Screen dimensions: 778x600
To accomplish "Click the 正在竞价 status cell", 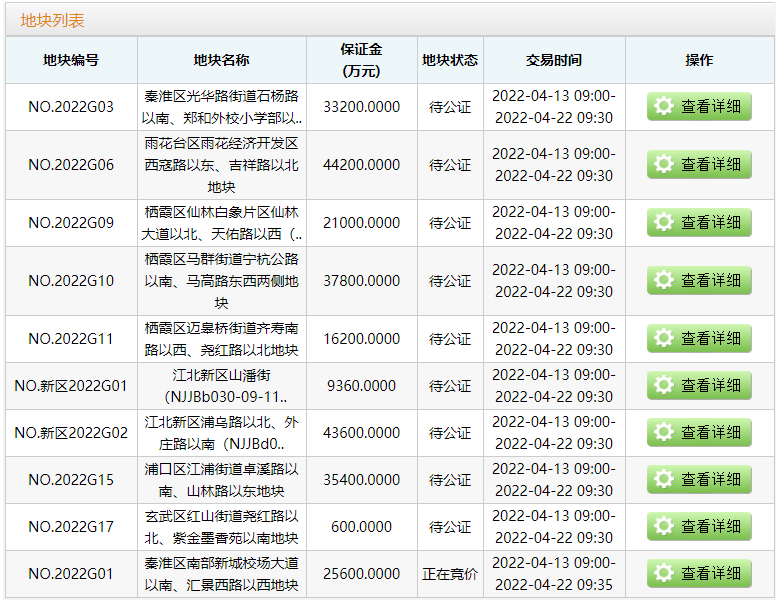I will (450, 574).
